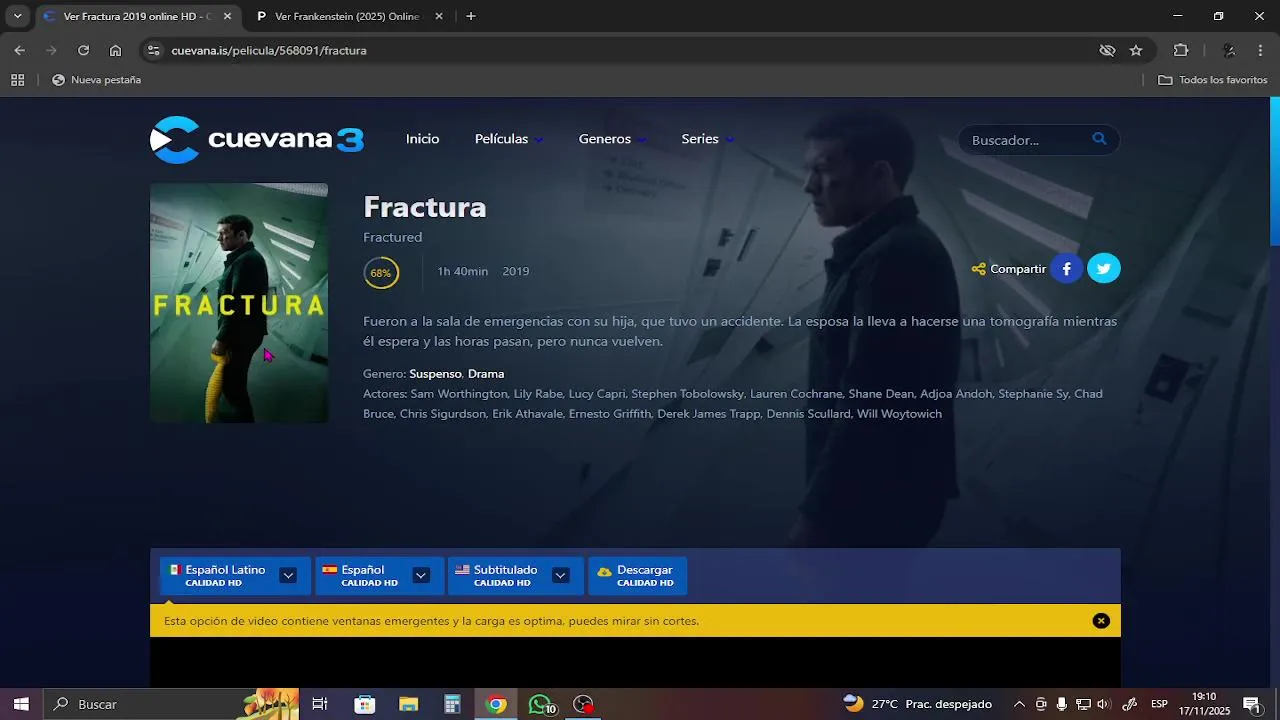Image resolution: width=1280 pixels, height=720 pixels.
Task: Open the browser extensions menu
Action: [x=1181, y=50]
